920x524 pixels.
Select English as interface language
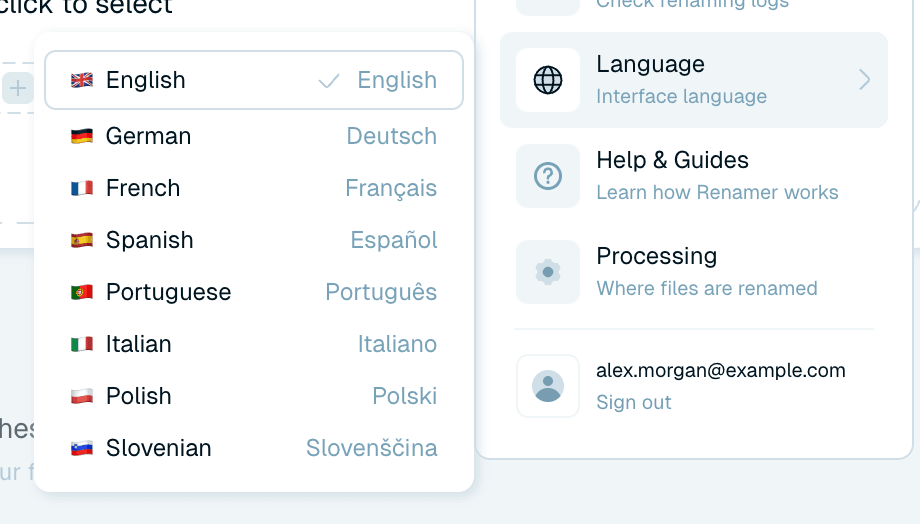tap(253, 80)
